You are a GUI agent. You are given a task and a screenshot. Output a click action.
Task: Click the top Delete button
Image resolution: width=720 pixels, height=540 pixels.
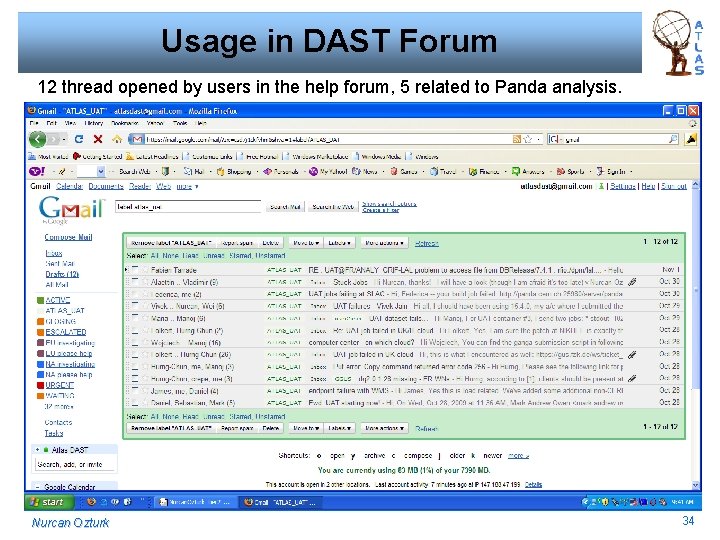pyautogui.click(x=270, y=242)
